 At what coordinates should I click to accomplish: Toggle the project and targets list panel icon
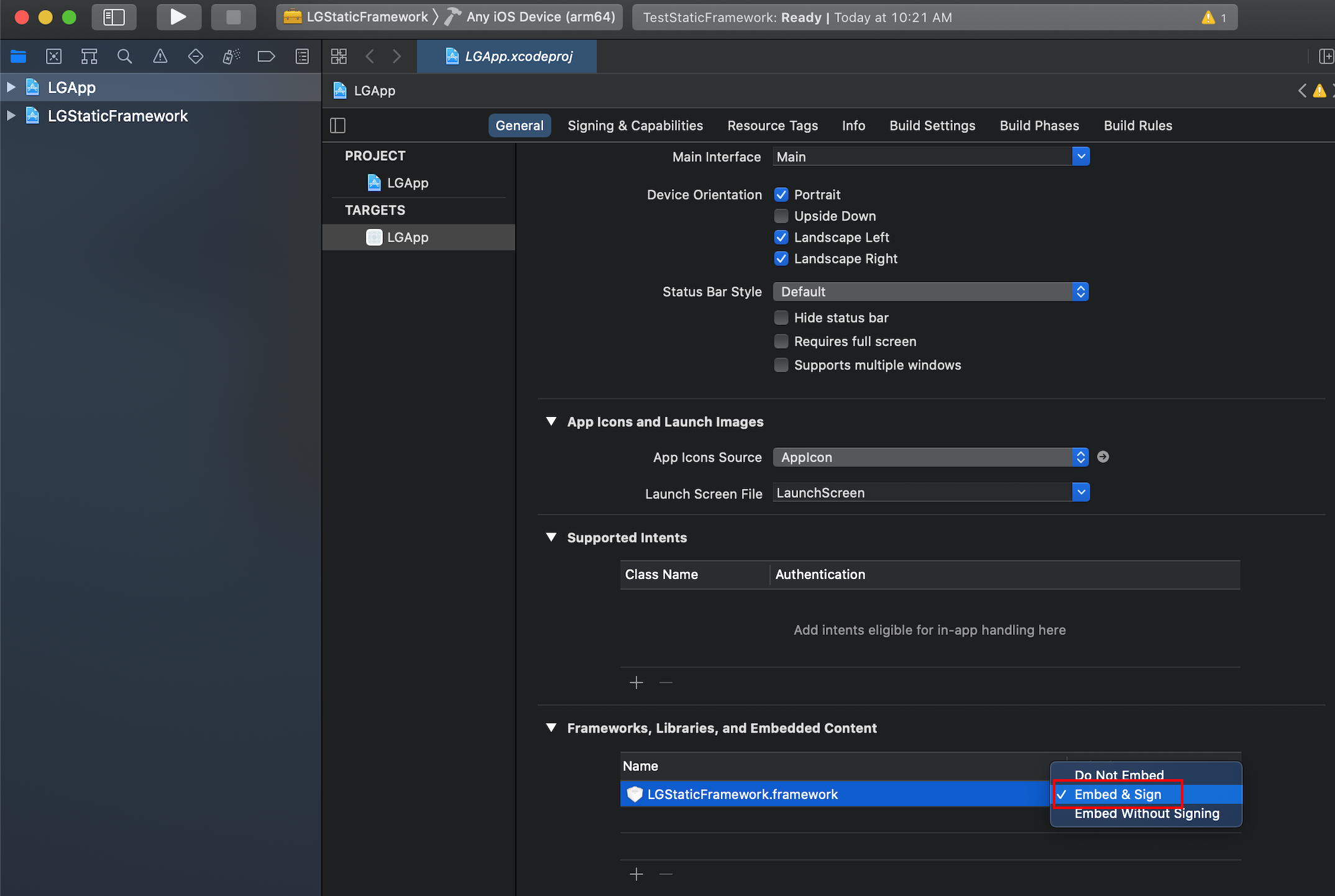tap(338, 126)
